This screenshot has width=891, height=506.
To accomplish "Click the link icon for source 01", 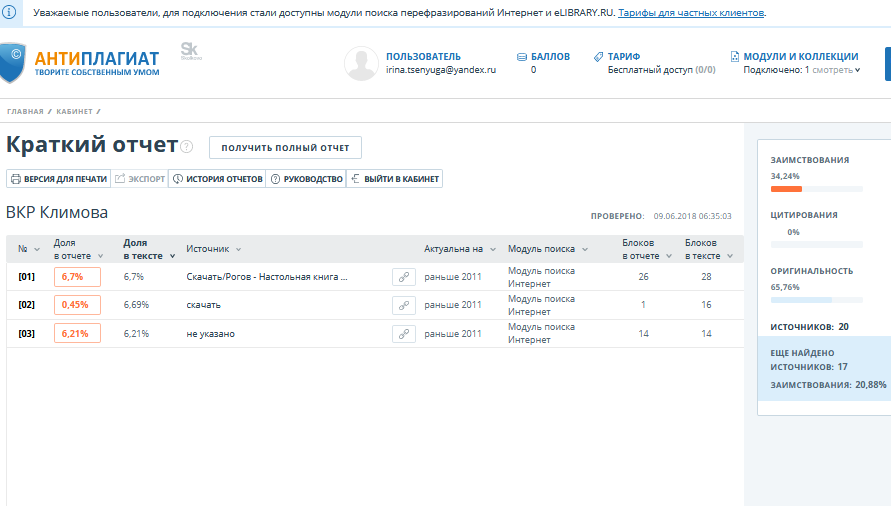I will pyautogui.click(x=403, y=277).
